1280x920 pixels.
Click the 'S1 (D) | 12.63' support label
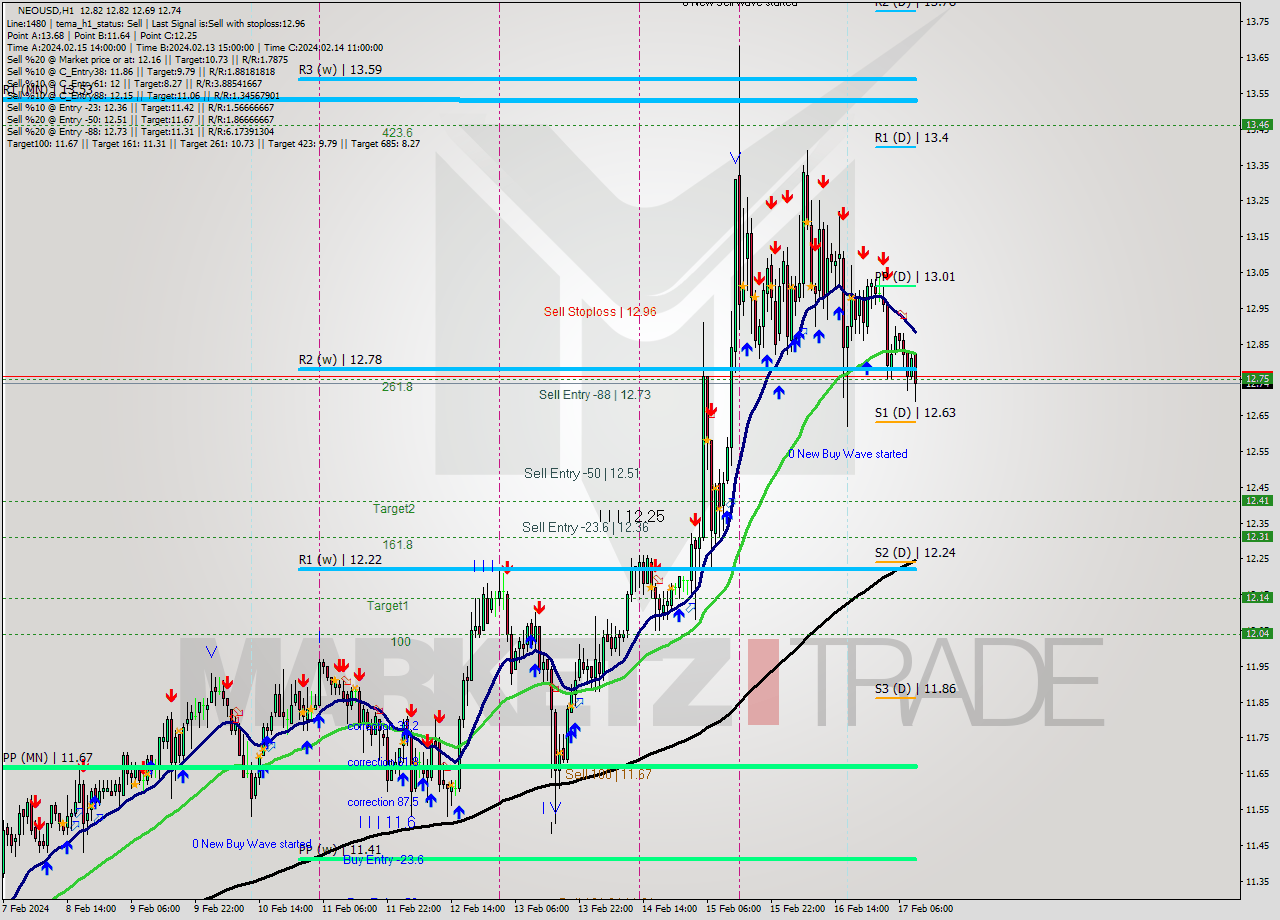pyautogui.click(x=915, y=412)
